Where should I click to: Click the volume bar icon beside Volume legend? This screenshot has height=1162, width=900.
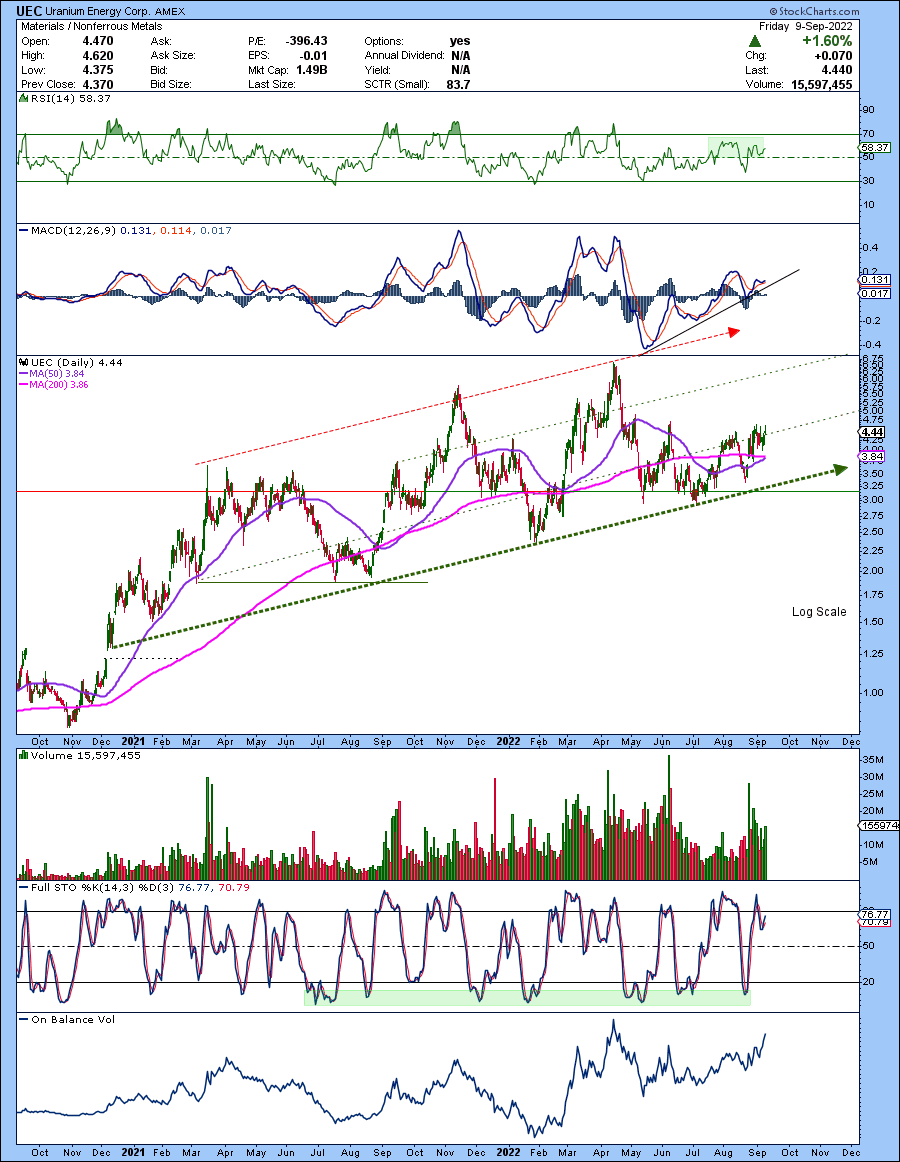pos(24,755)
